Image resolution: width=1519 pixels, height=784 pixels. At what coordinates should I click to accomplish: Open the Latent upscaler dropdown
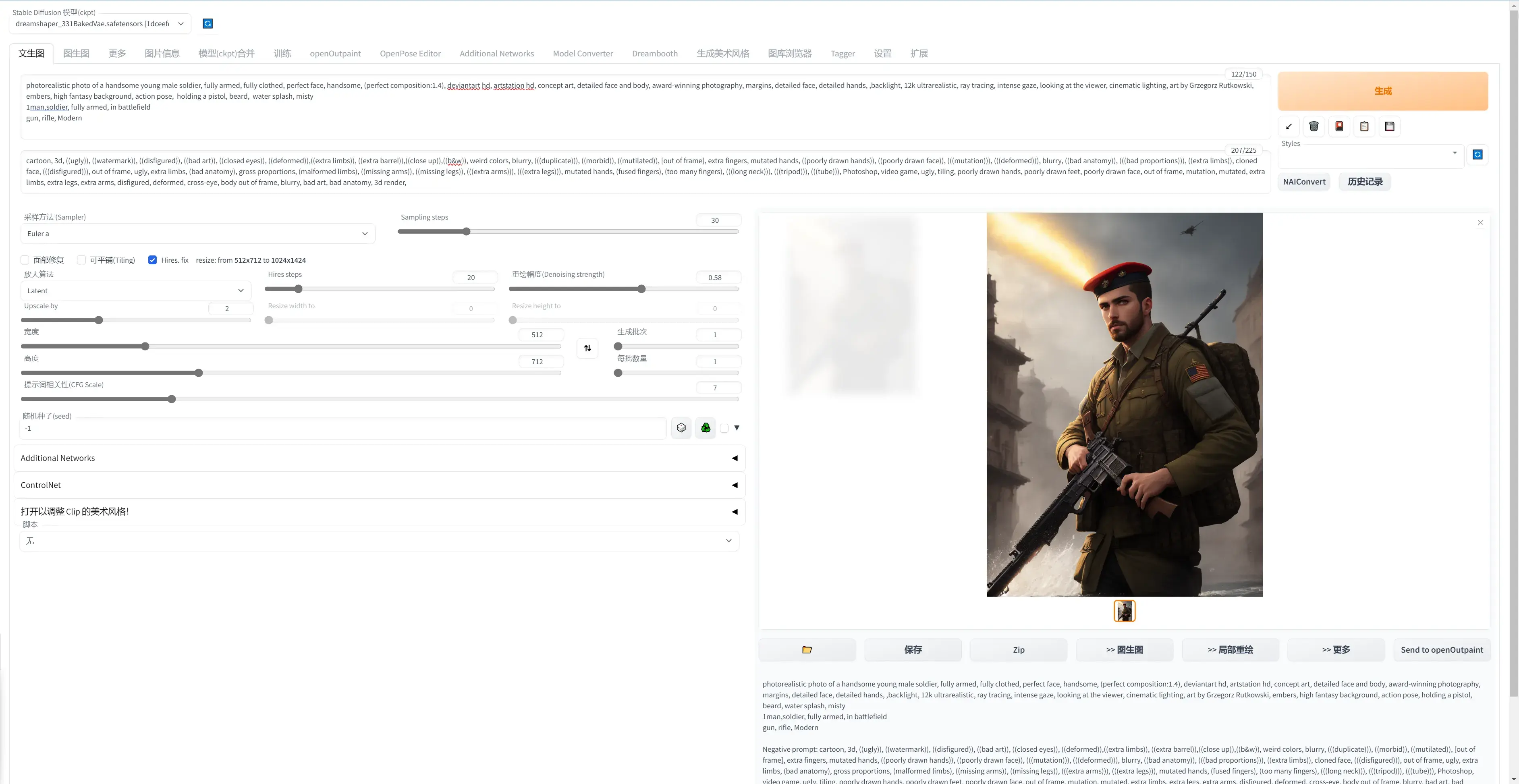(136, 290)
